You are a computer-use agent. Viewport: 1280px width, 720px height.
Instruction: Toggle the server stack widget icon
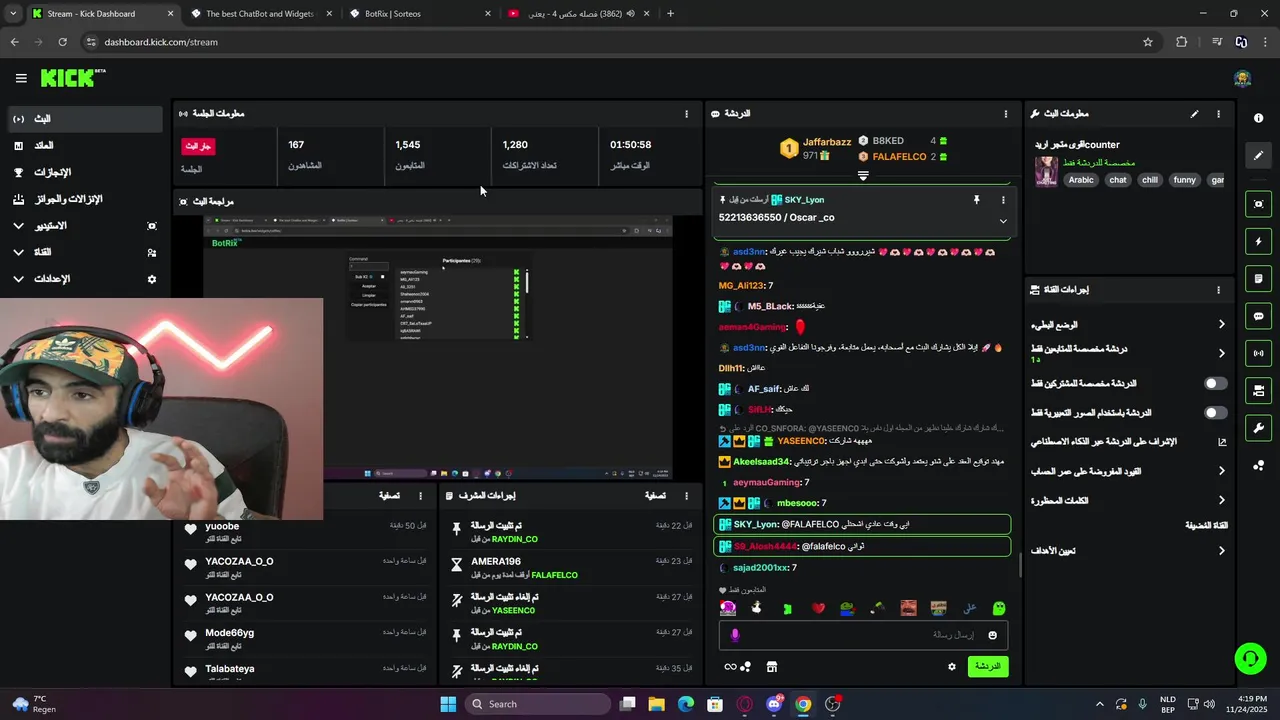(1258, 390)
